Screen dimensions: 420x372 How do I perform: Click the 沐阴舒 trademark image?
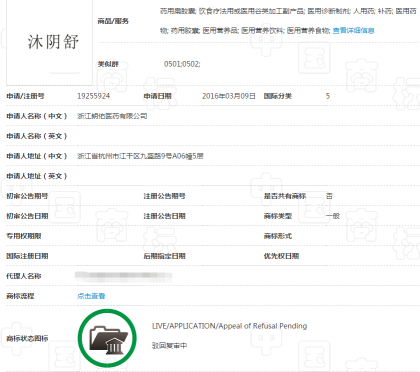coord(49,42)
